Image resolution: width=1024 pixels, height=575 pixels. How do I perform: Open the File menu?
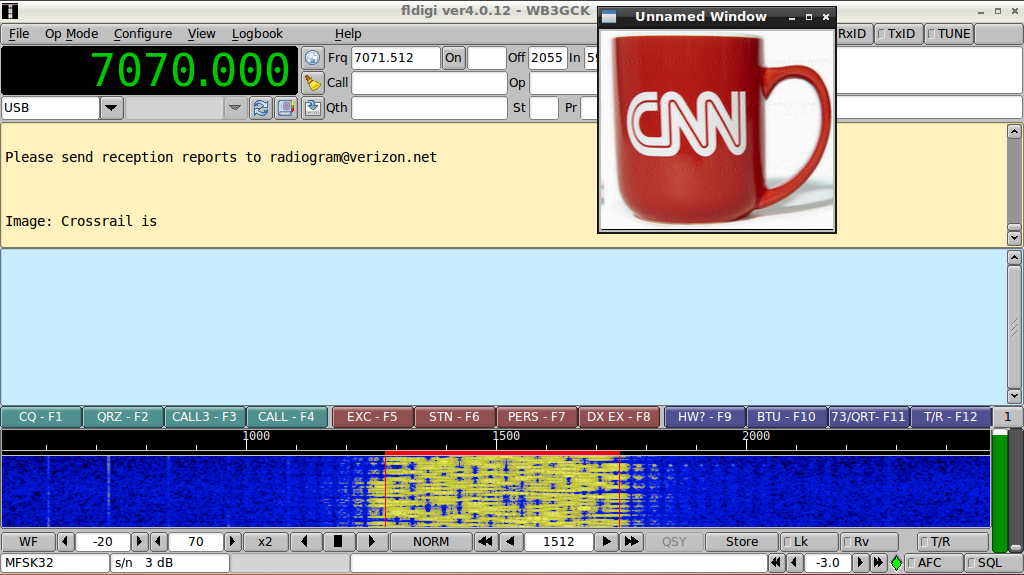(19, 34)
